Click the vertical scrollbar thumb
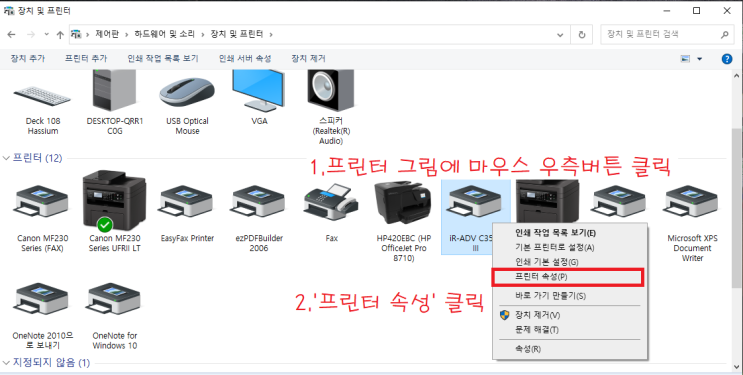The width and height of the screenshot is (743, 375). pos(736,209)
